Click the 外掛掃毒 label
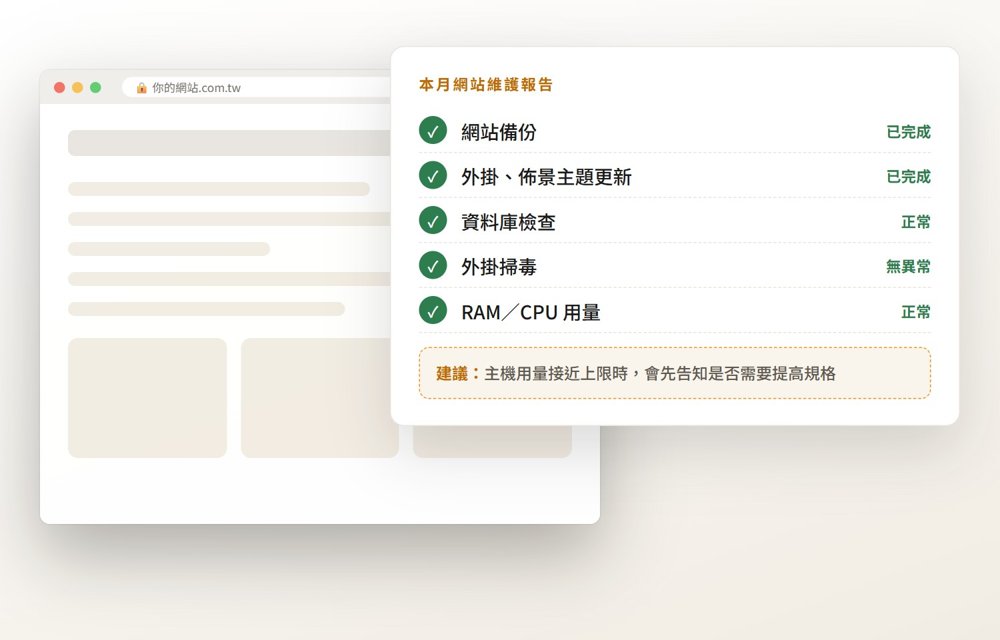The height and width of the screenshot is (640, 1000). pyautogui.click(x=499, y=266)
